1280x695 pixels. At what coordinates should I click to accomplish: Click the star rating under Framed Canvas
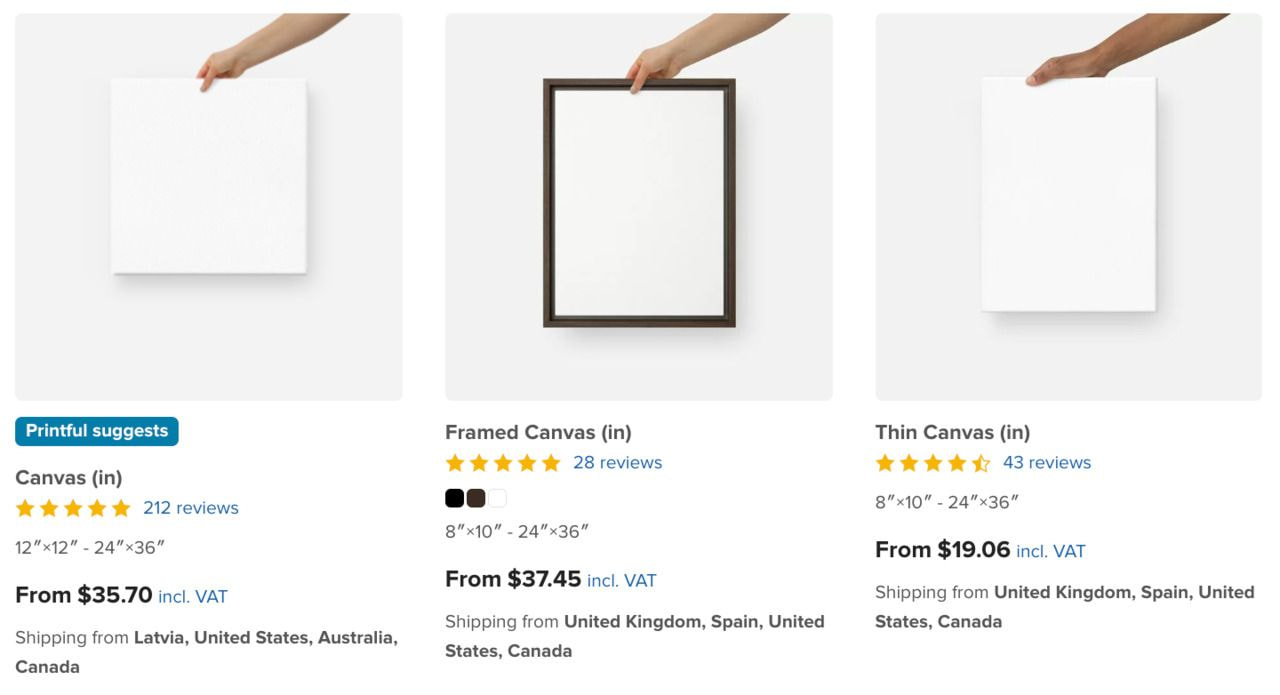pyautogui.click(x=503, y=463)
